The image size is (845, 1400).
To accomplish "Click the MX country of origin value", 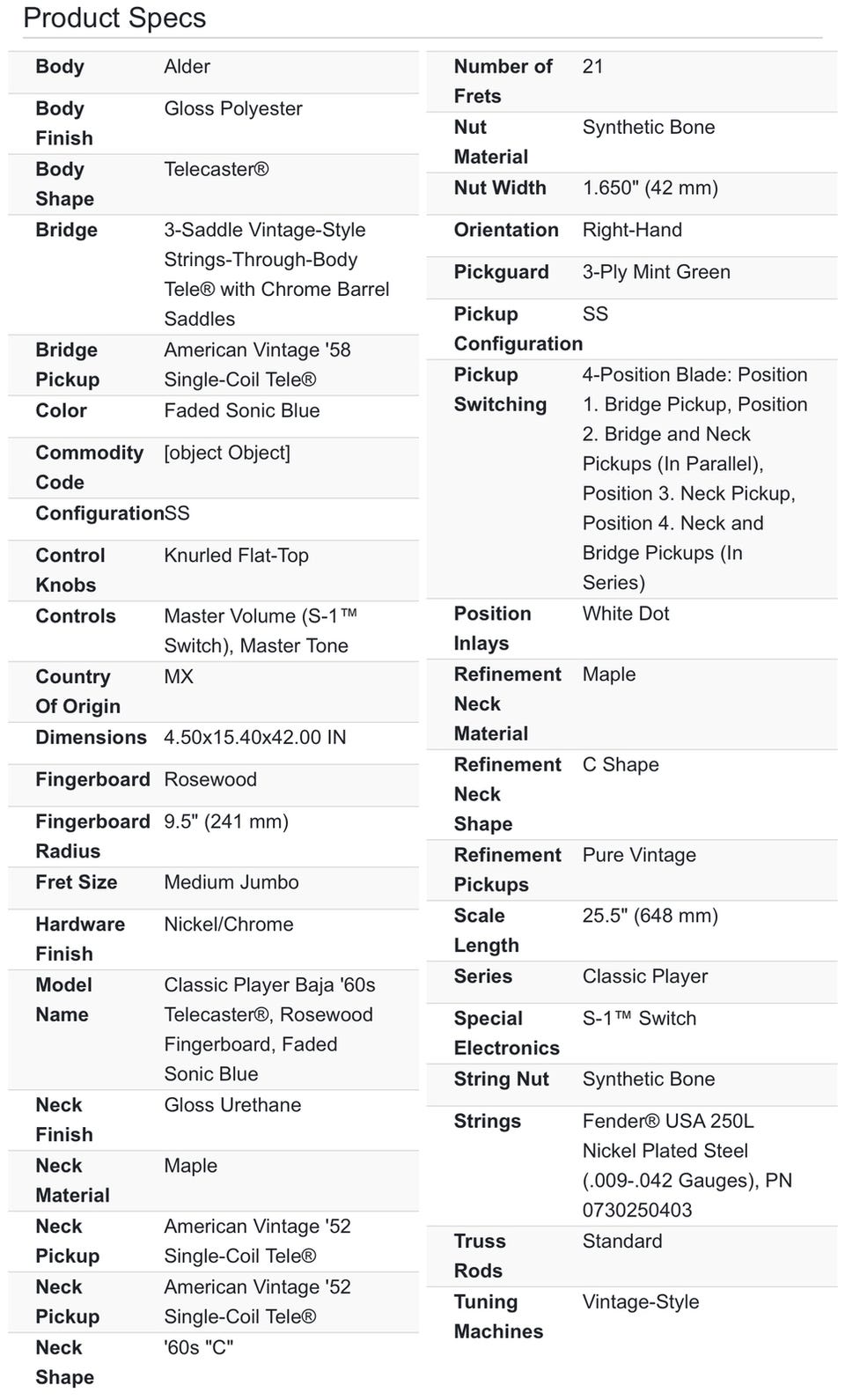I will (x=179, y=677).
